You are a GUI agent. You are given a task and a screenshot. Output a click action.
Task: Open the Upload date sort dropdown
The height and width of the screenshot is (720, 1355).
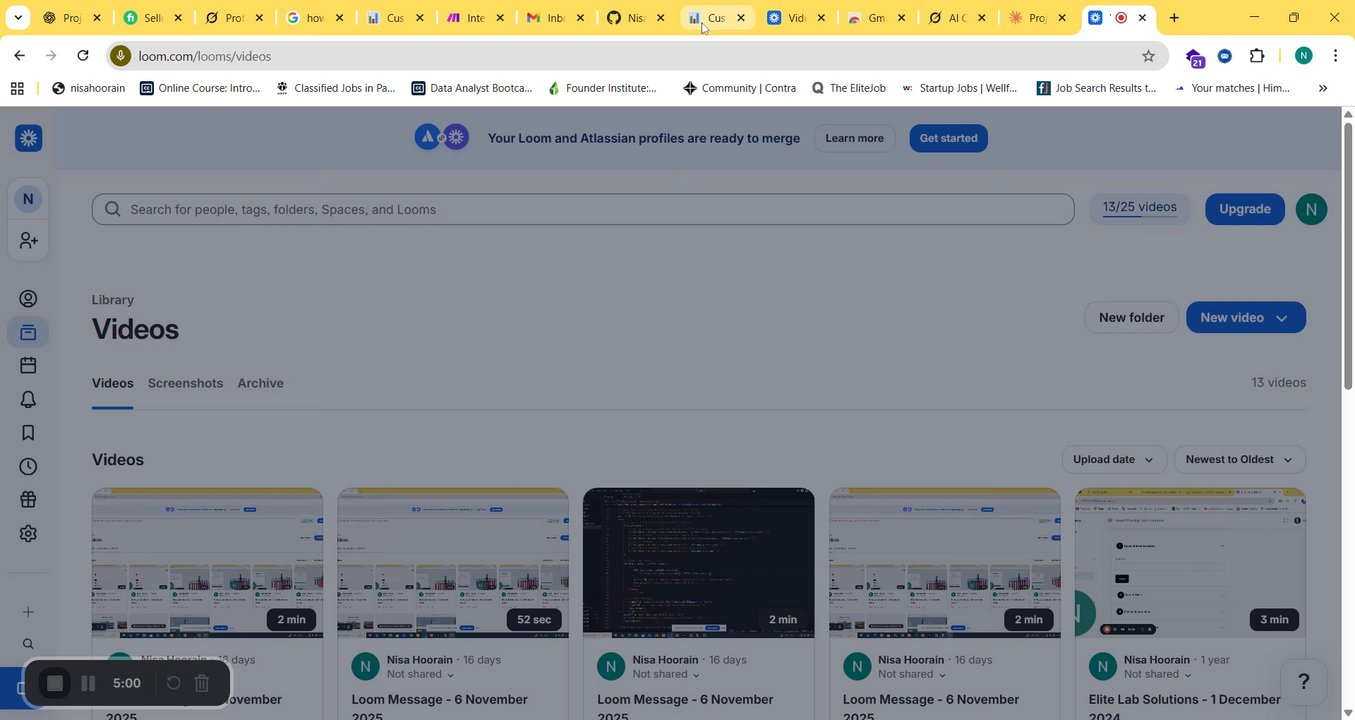point(1114,460)
